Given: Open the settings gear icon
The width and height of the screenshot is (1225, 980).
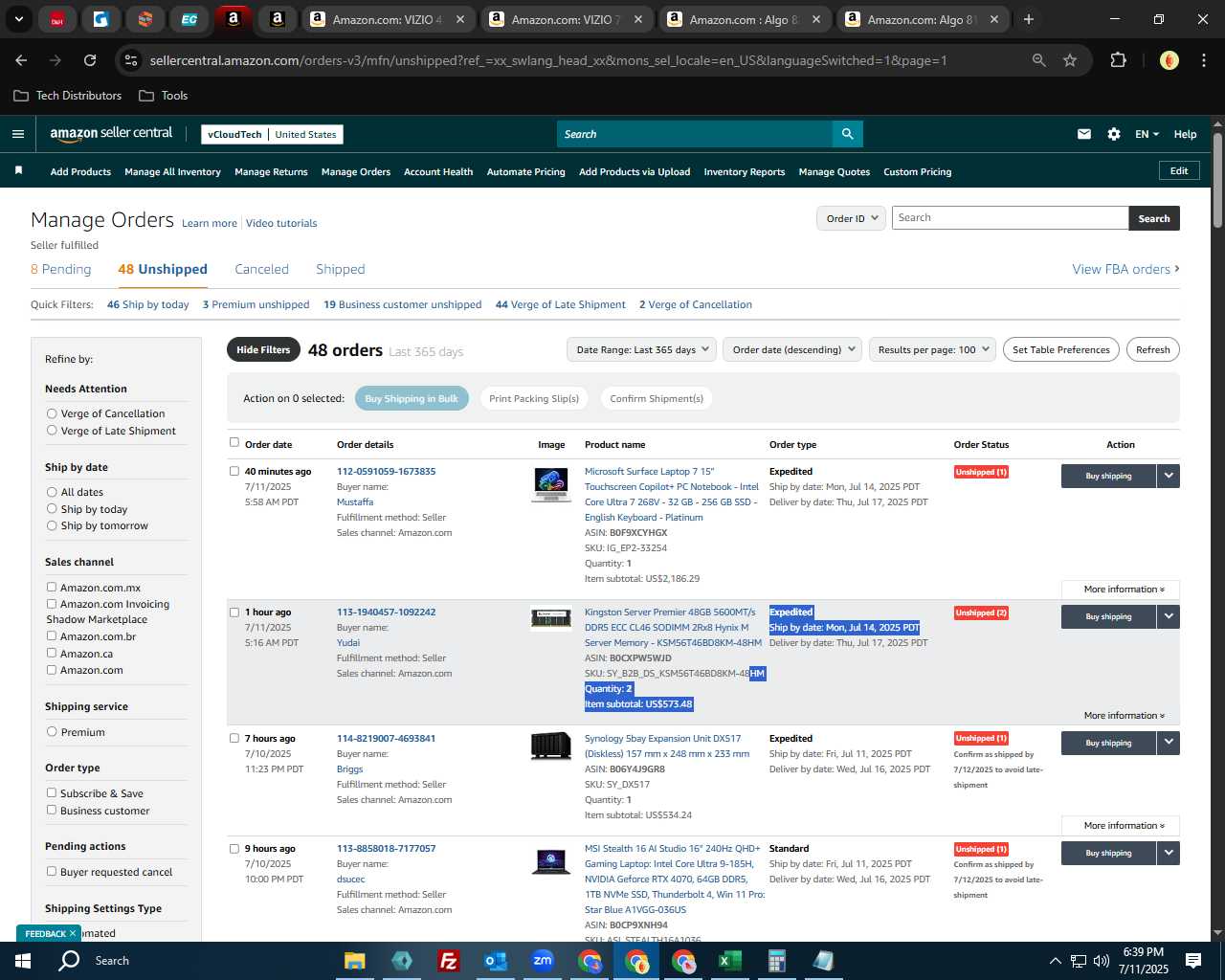Looking at the screenshot, I should tap(1113, 134).
